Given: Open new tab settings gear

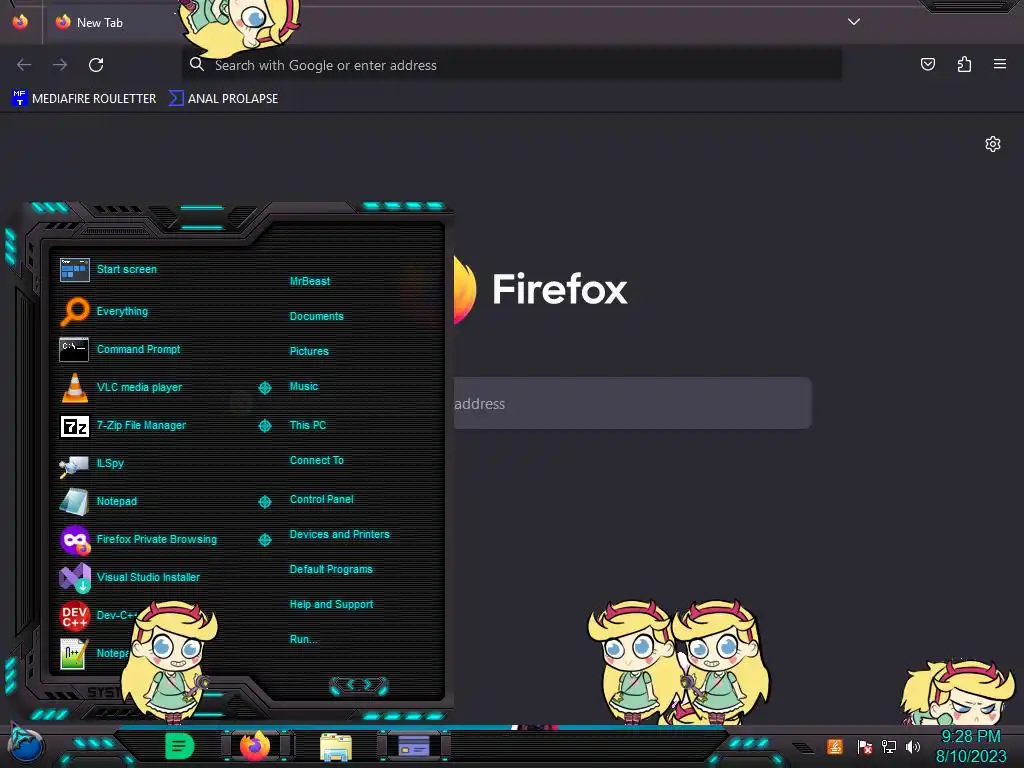Looking at the screenshot, I should (993, 144).
